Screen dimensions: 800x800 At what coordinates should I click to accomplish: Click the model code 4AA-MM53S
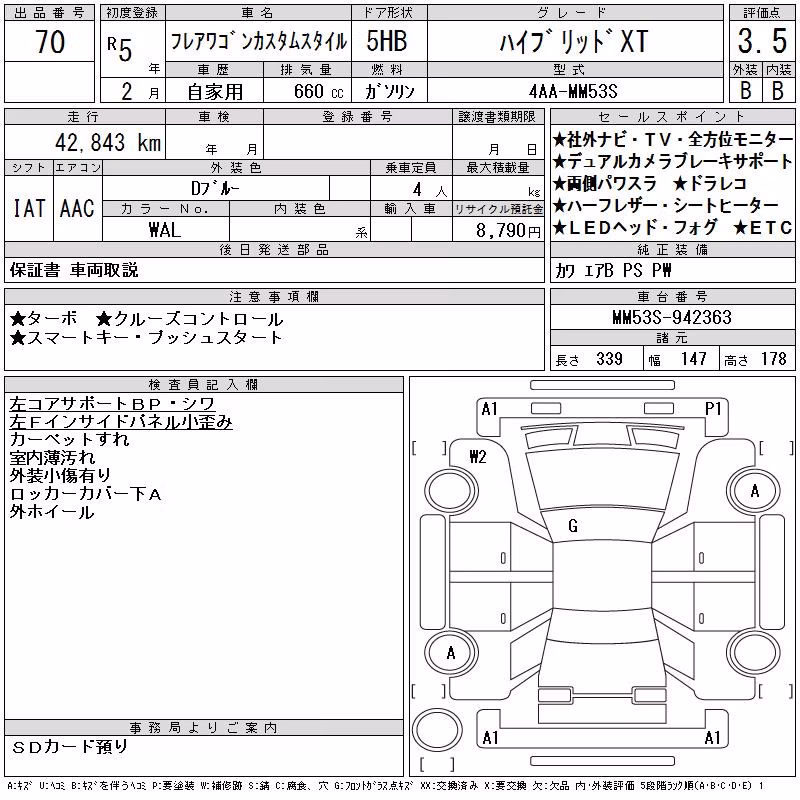(x=573, y=91)
